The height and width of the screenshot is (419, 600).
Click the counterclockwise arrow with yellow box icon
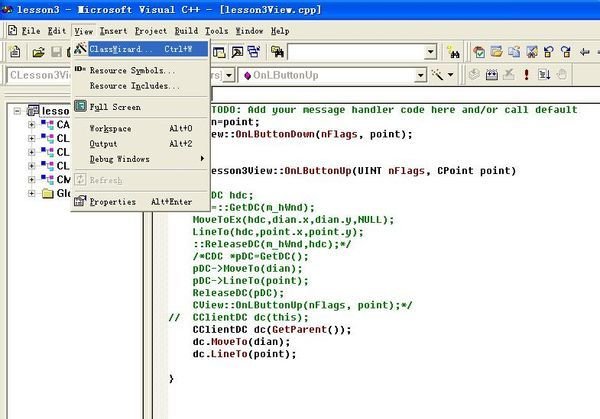(x=549, y=52)
